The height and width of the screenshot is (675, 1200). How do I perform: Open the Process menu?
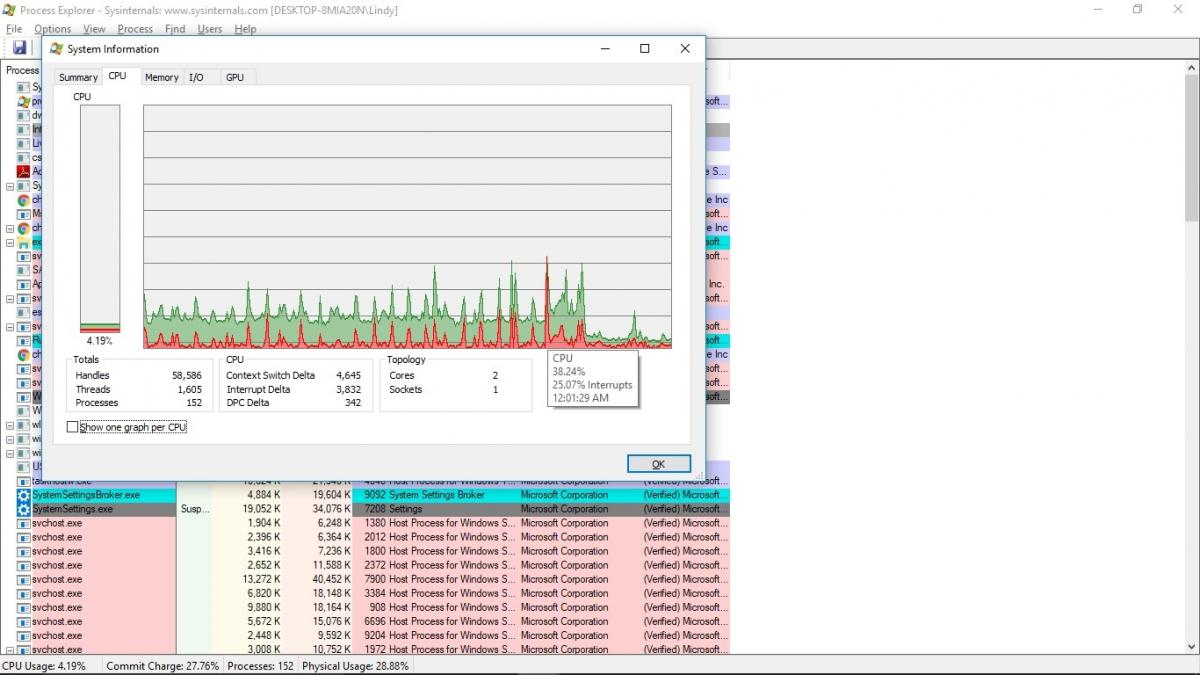coord(135,29)
